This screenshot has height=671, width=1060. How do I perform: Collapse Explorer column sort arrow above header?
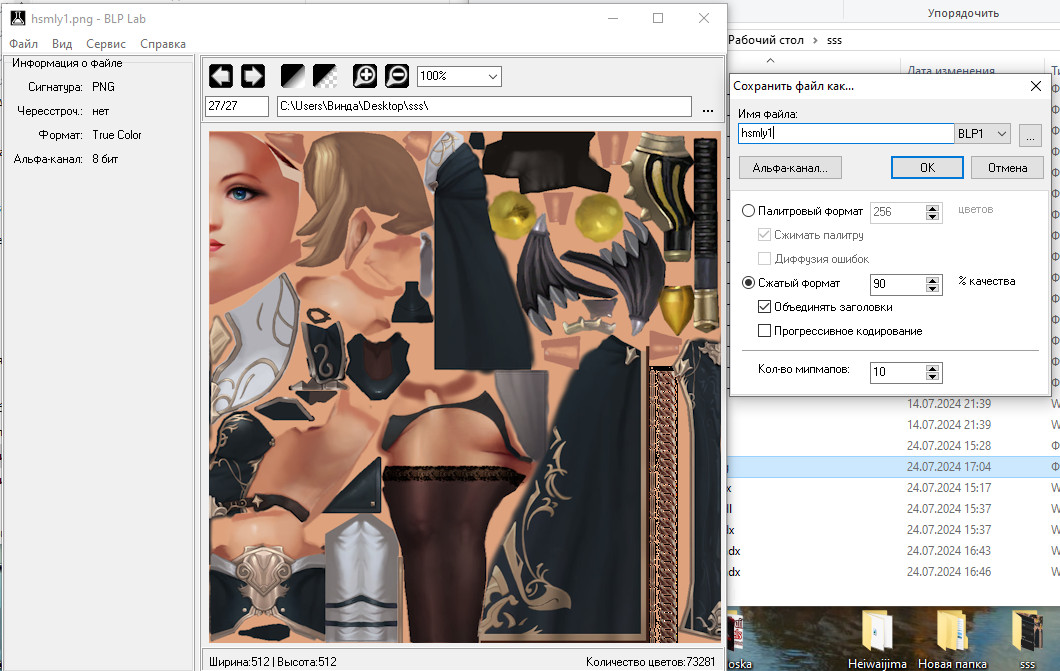770,60
